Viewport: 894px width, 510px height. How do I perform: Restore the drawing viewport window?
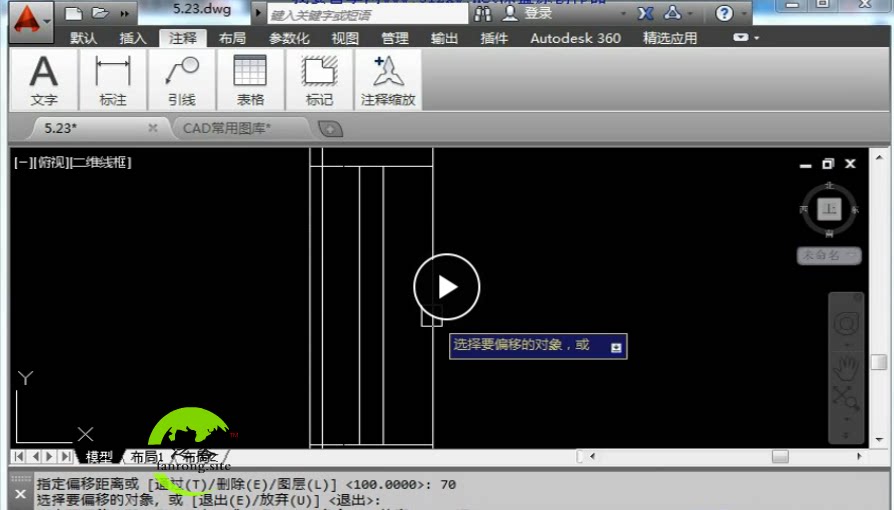tap(828, 164)
